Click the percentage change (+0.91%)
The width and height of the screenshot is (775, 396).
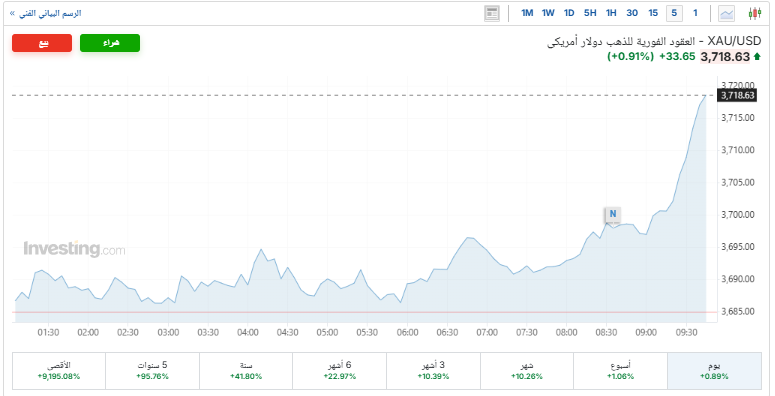(x=631, y=57)
